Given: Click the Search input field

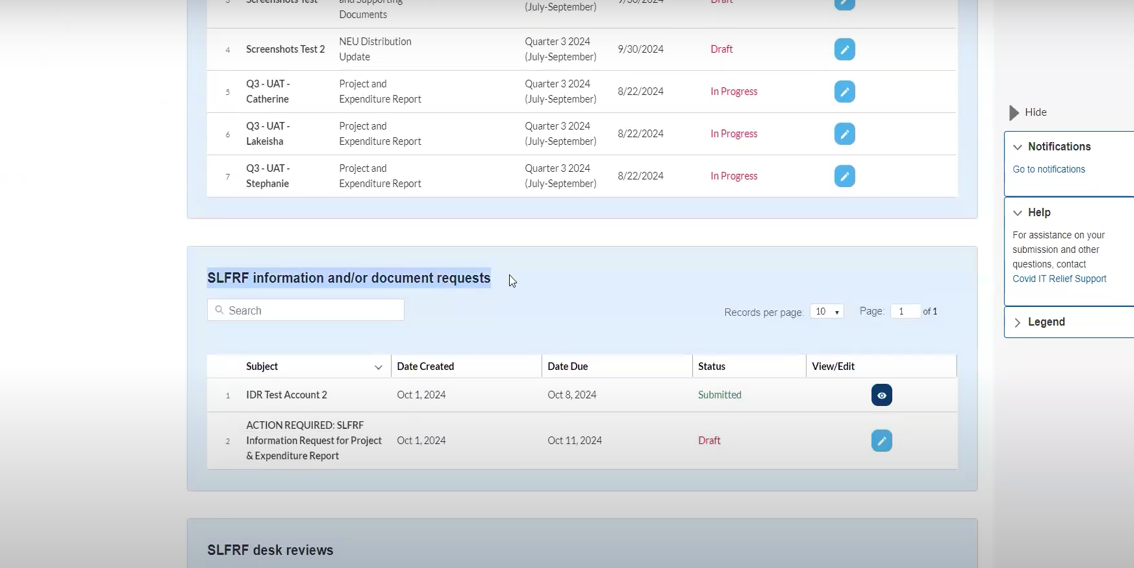Looking at the screenshot, I should click(312, 310).
